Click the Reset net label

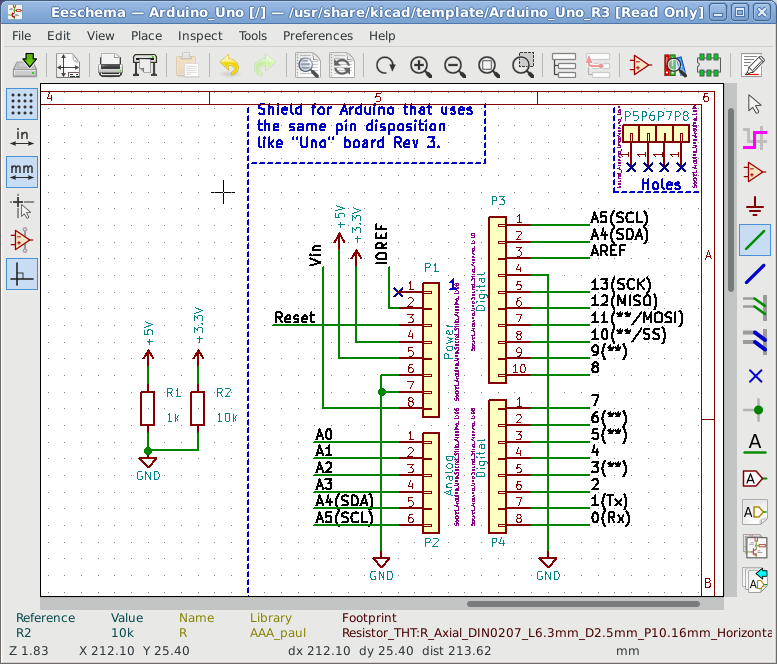tap(294, 317)
